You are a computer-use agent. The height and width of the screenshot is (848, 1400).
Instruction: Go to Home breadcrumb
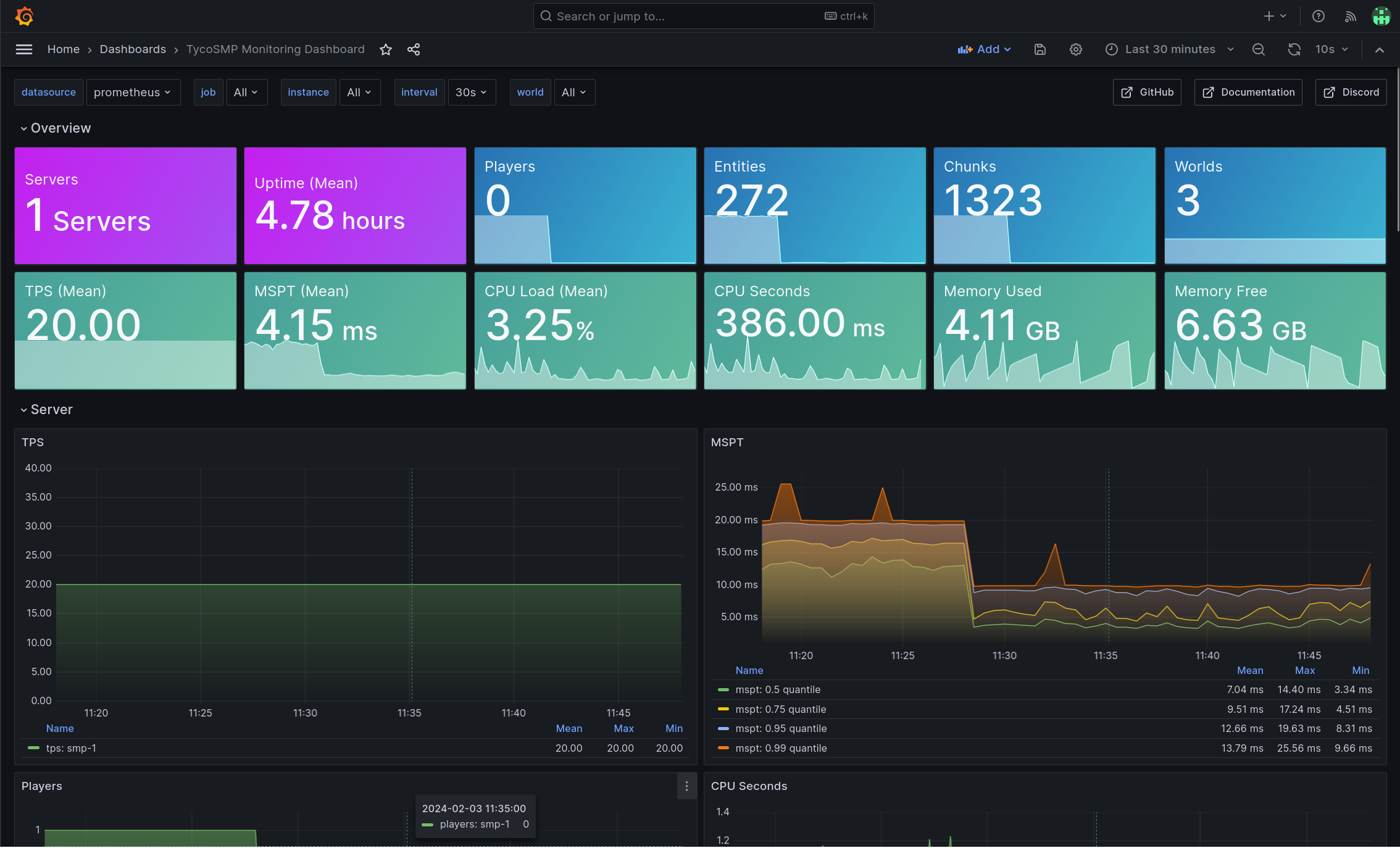click(64, 49)
